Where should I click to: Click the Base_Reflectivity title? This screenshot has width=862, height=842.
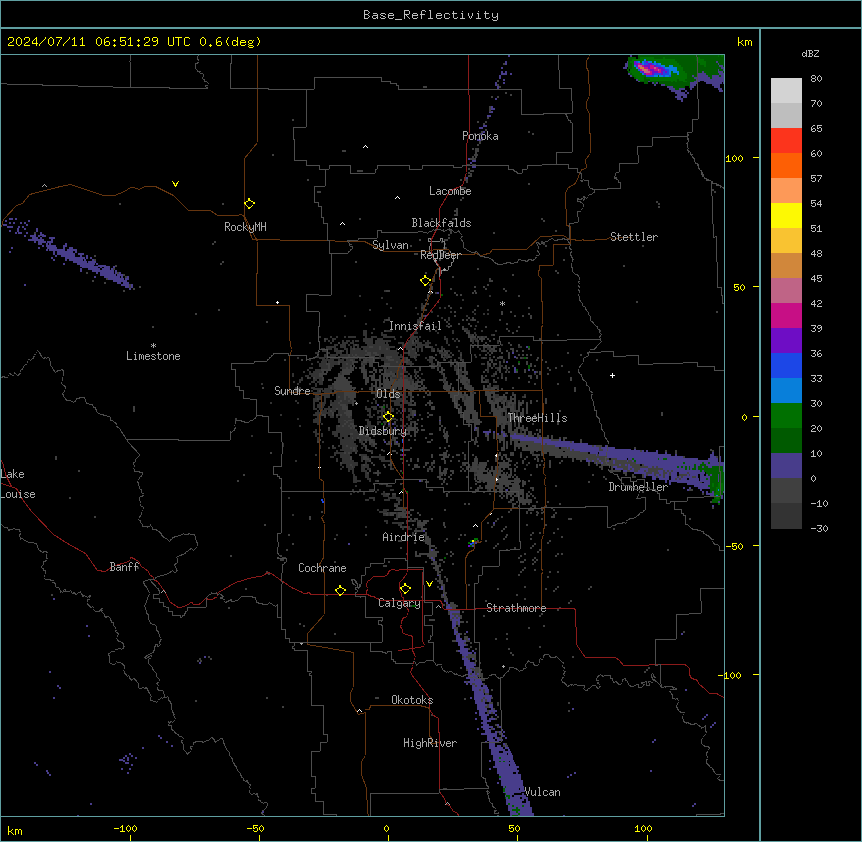(431, 15)
